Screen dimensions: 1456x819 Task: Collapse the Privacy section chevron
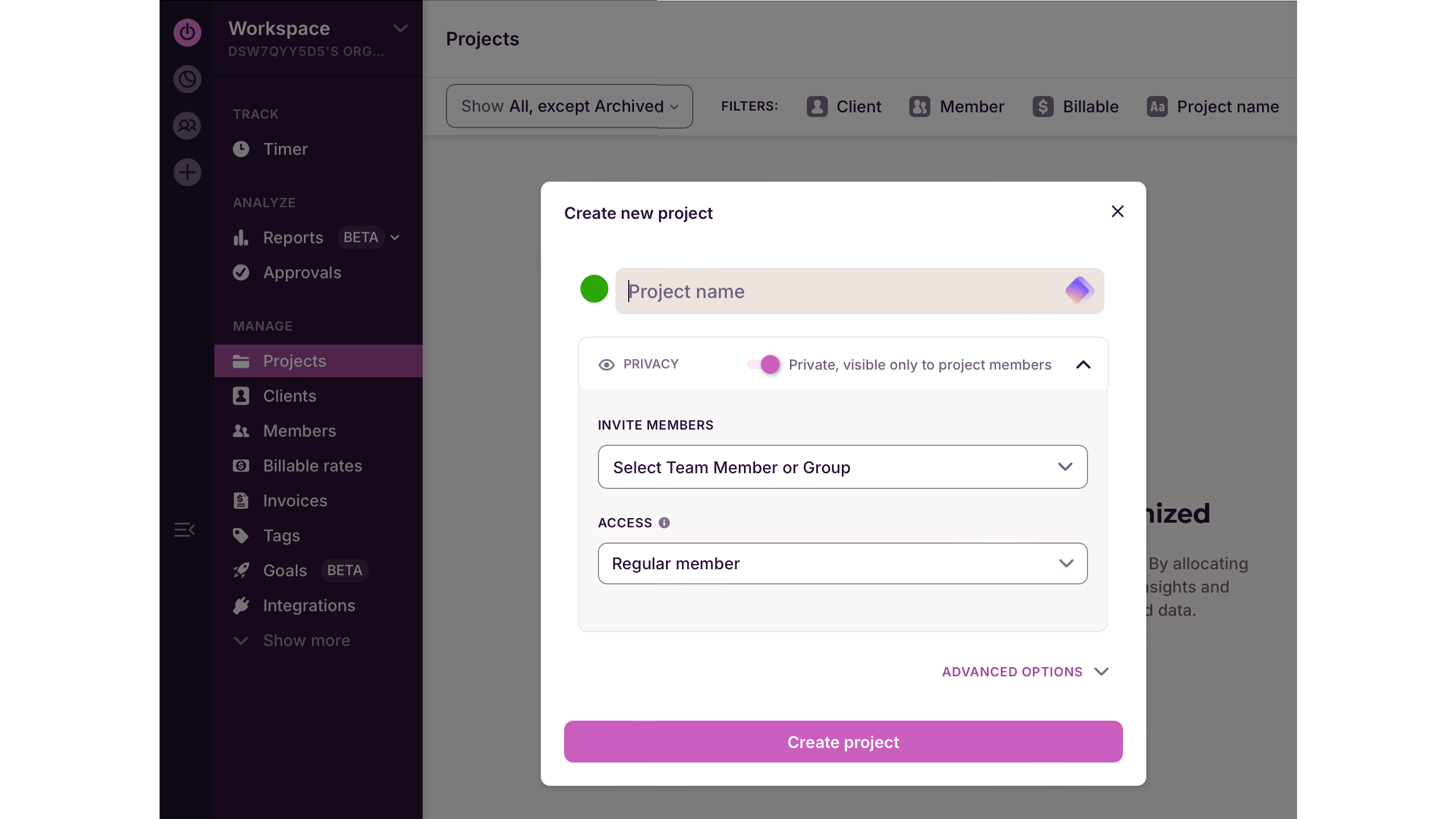pyautogui.click(x=1083, y=364)
